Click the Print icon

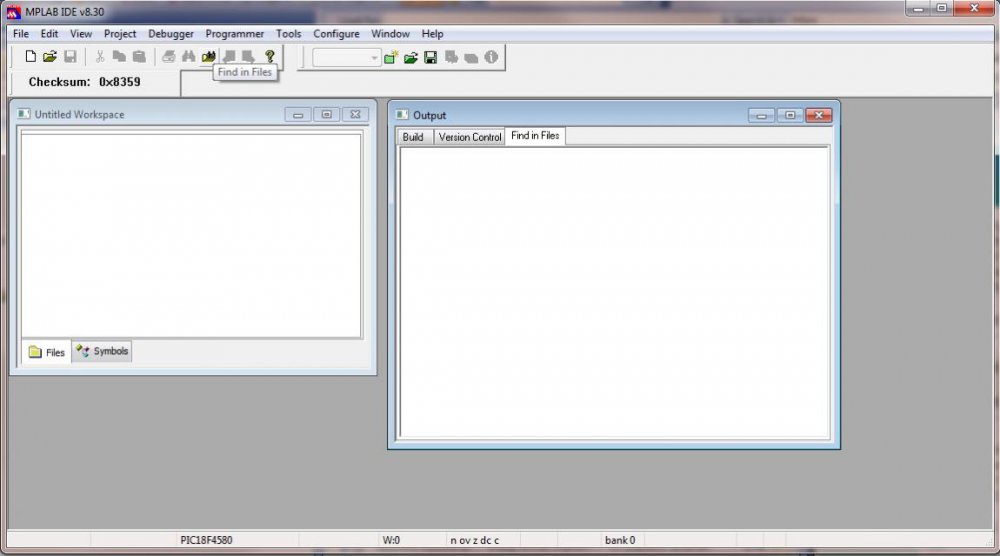[x=168, y=57]
